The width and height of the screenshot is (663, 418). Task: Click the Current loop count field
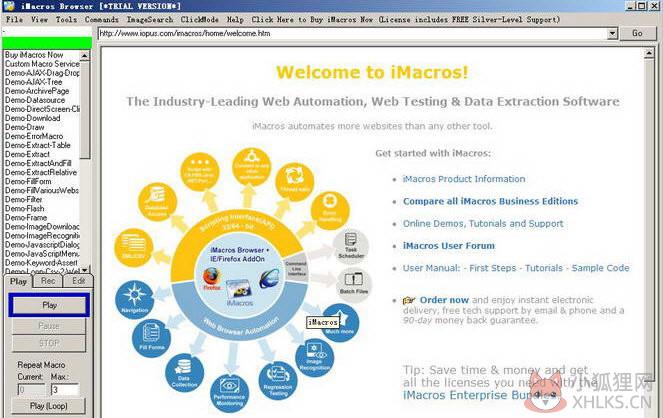(31, 389)
